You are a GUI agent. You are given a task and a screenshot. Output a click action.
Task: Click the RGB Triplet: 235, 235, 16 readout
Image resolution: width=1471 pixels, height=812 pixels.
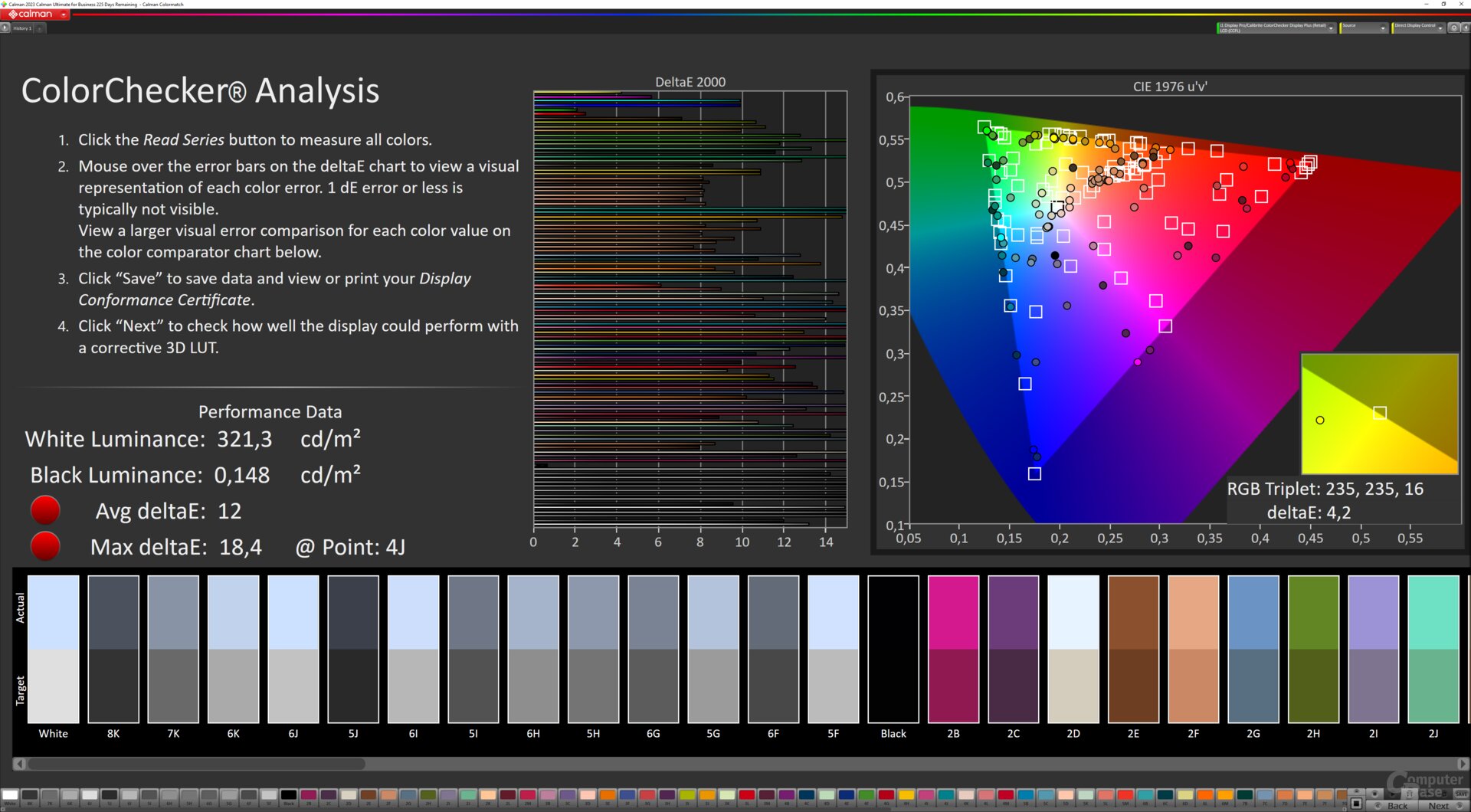tap(1325, 489)
